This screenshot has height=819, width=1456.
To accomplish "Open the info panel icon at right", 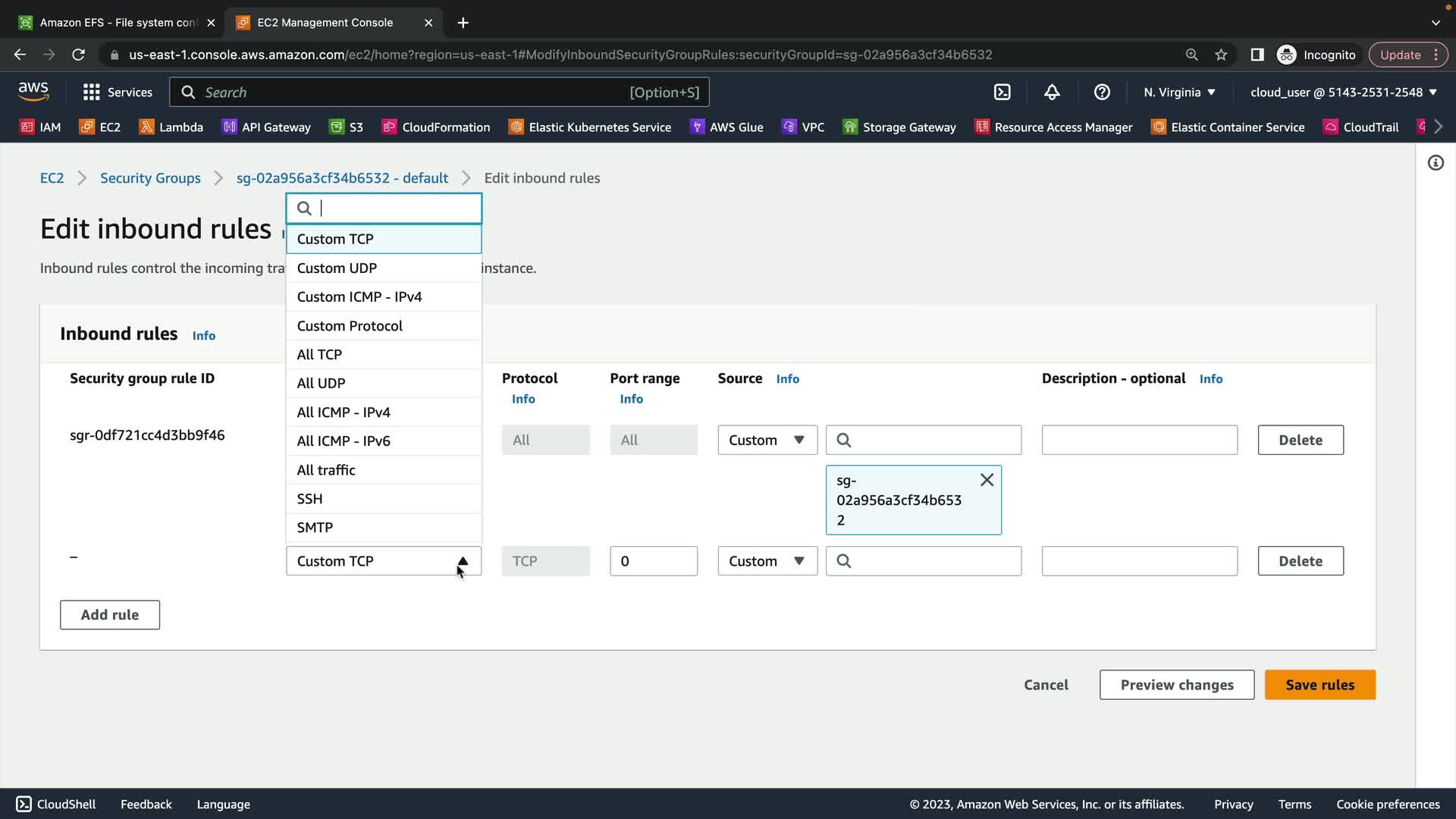I will (1436, 163).
